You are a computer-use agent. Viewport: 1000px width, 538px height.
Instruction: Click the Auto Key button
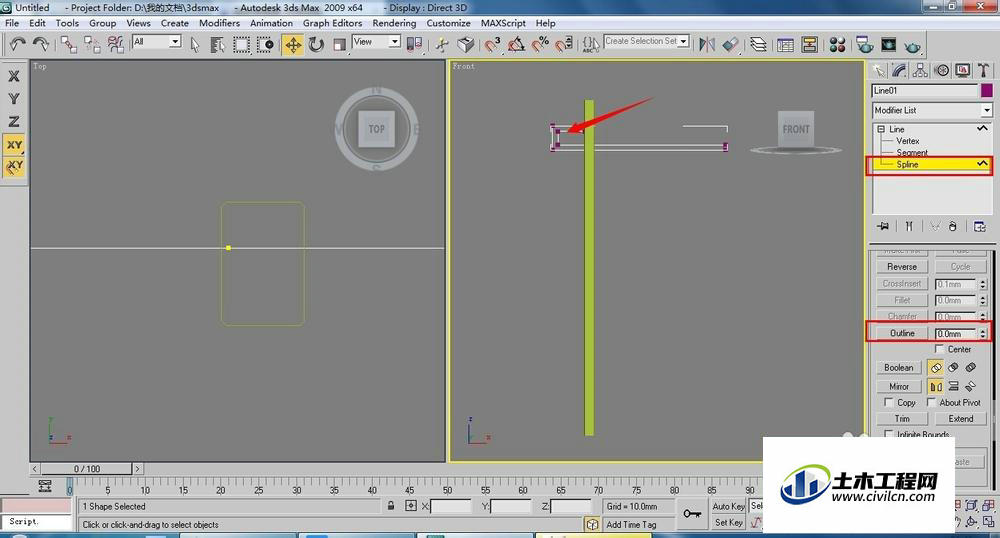coord(728,506)
